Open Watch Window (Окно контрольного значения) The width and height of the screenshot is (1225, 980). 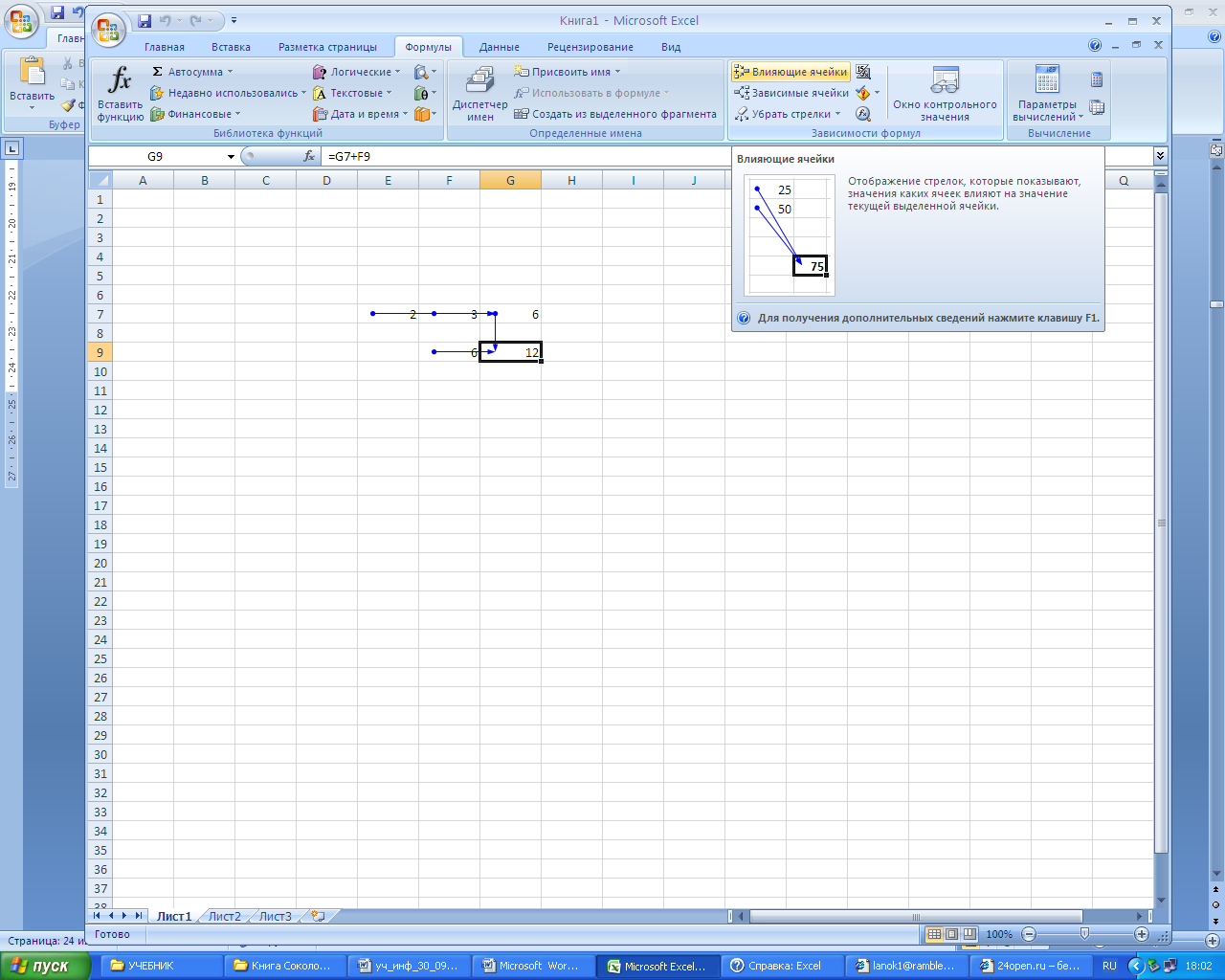pyautogui.click(x=945, y=94)
